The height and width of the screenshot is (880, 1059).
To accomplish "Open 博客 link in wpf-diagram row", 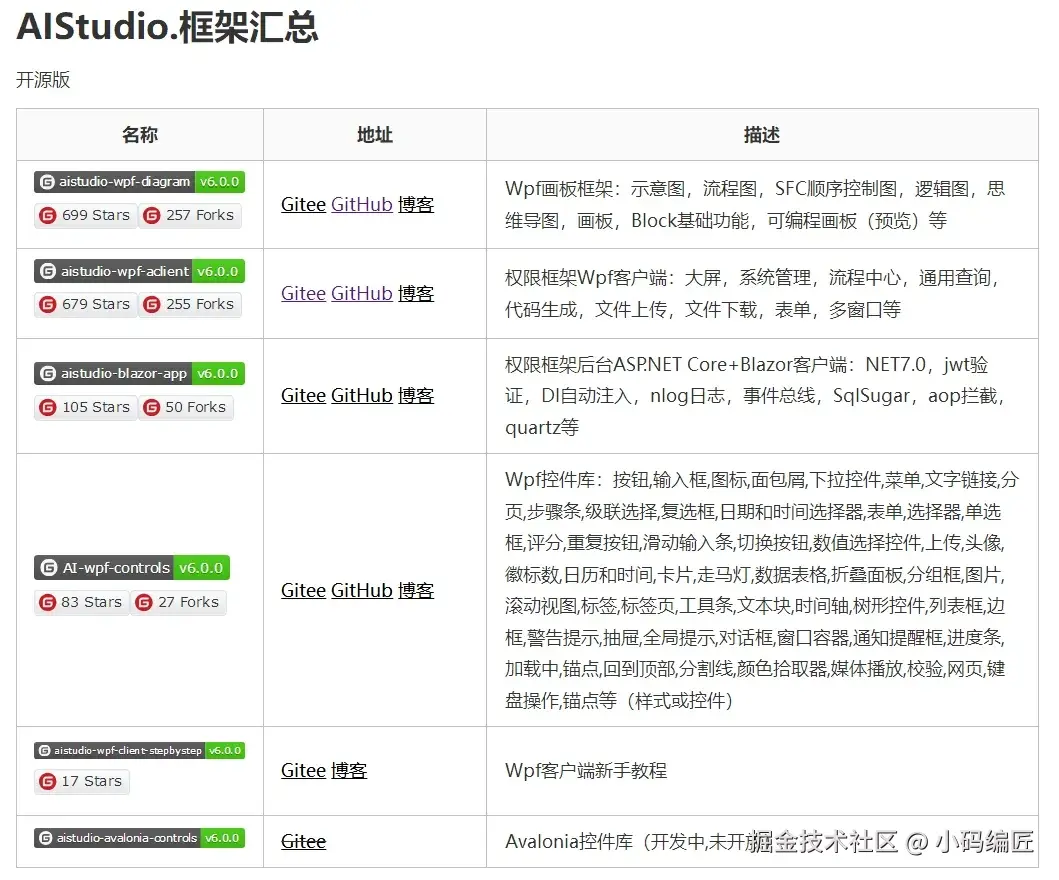I will tap(415, 205).
